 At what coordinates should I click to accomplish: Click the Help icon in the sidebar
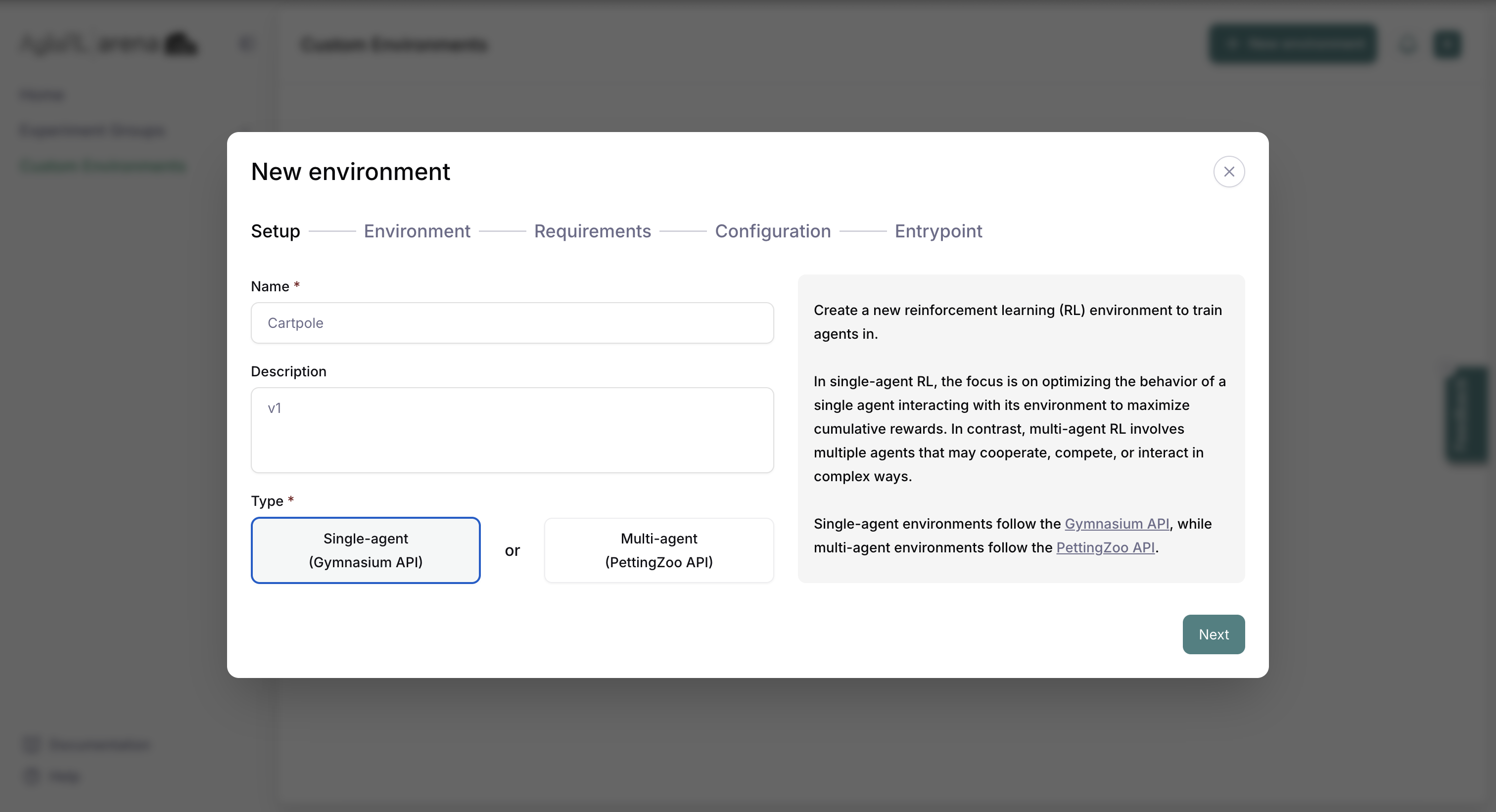31,776
